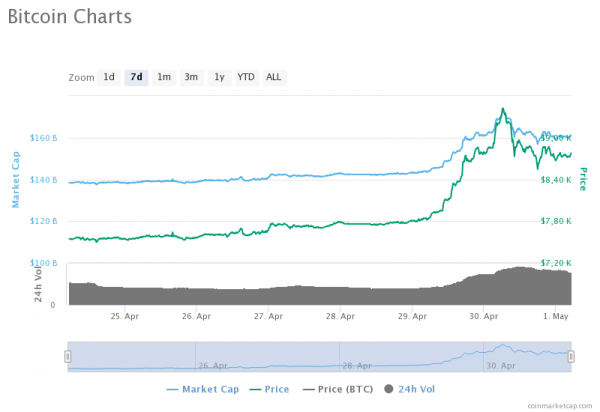
Task: Click the 25. Apr x-axis label
Action: (x=124, y=316)
